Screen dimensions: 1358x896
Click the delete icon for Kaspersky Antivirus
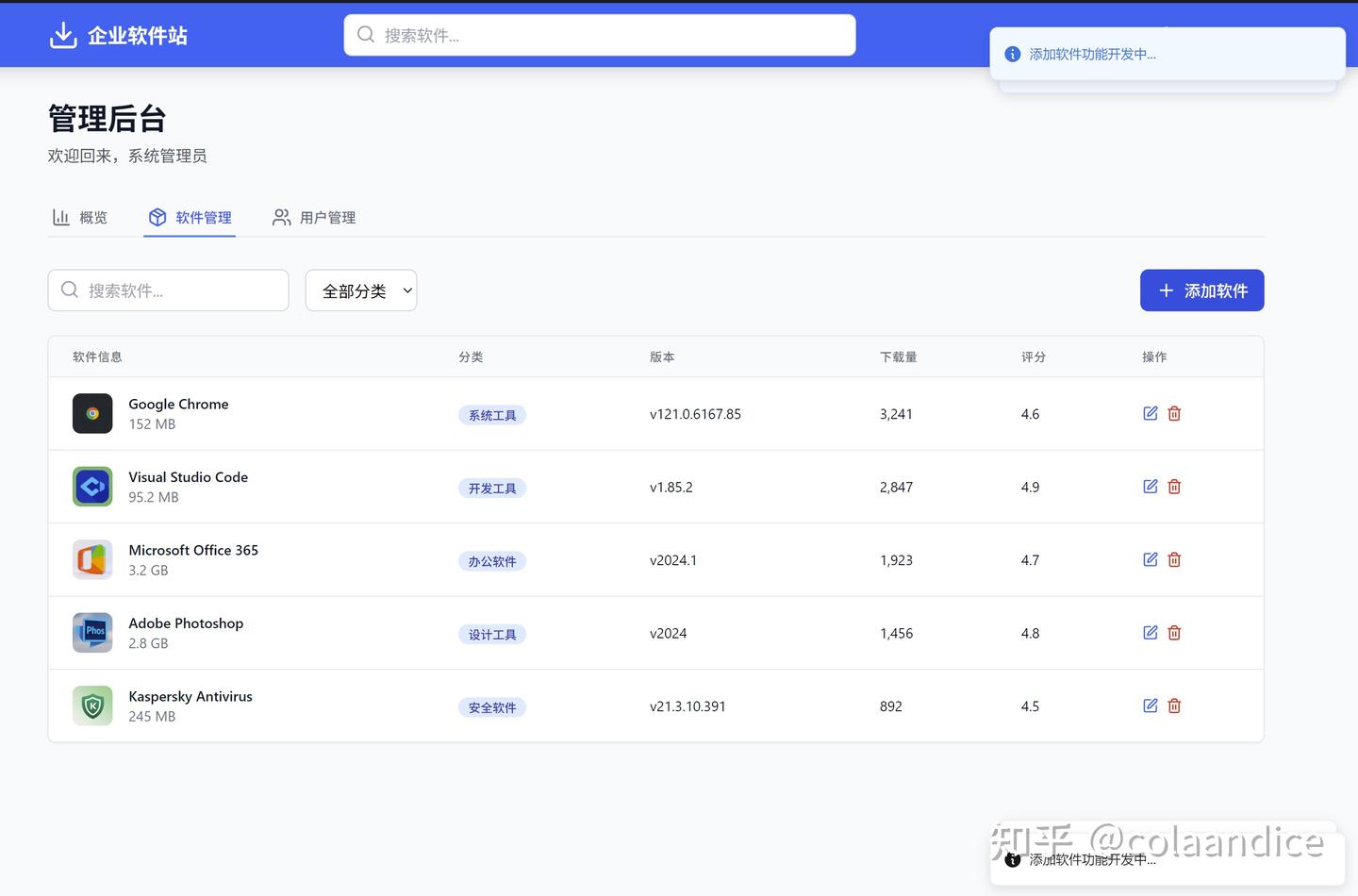(1174, 705)
